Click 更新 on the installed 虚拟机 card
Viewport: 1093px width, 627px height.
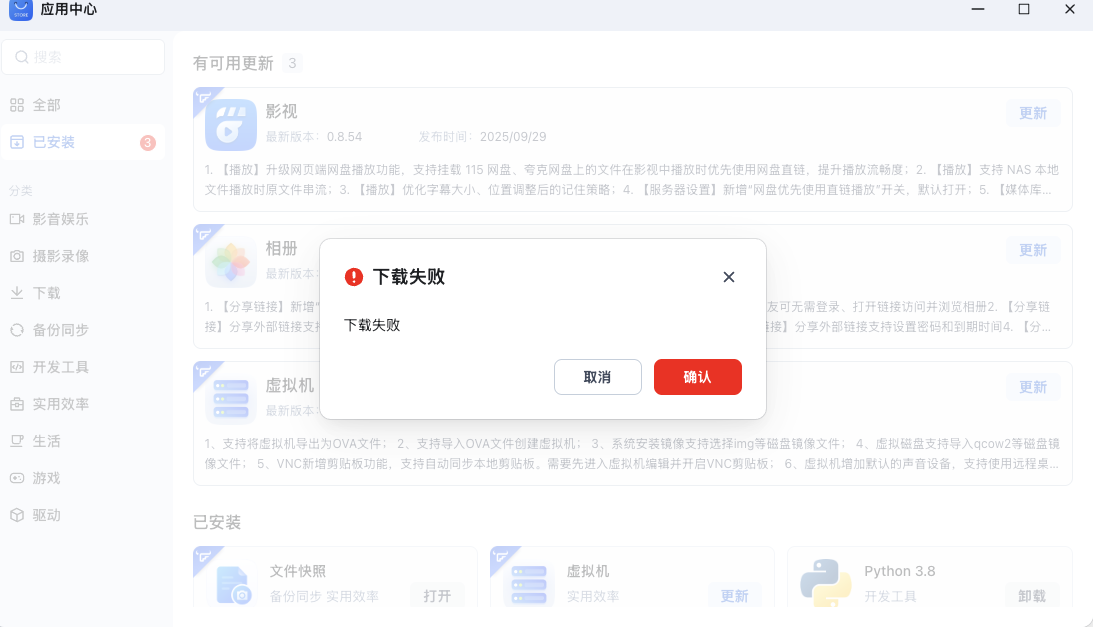(734, 596)
